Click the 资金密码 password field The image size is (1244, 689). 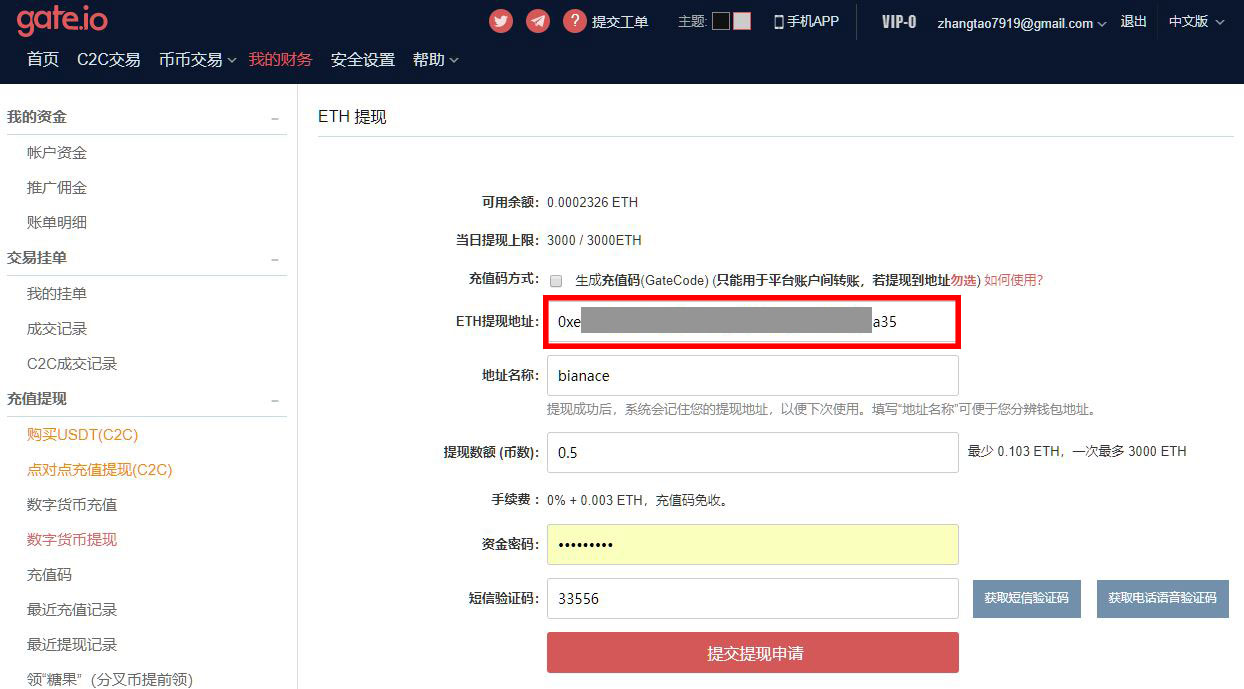tap(752, 545)
